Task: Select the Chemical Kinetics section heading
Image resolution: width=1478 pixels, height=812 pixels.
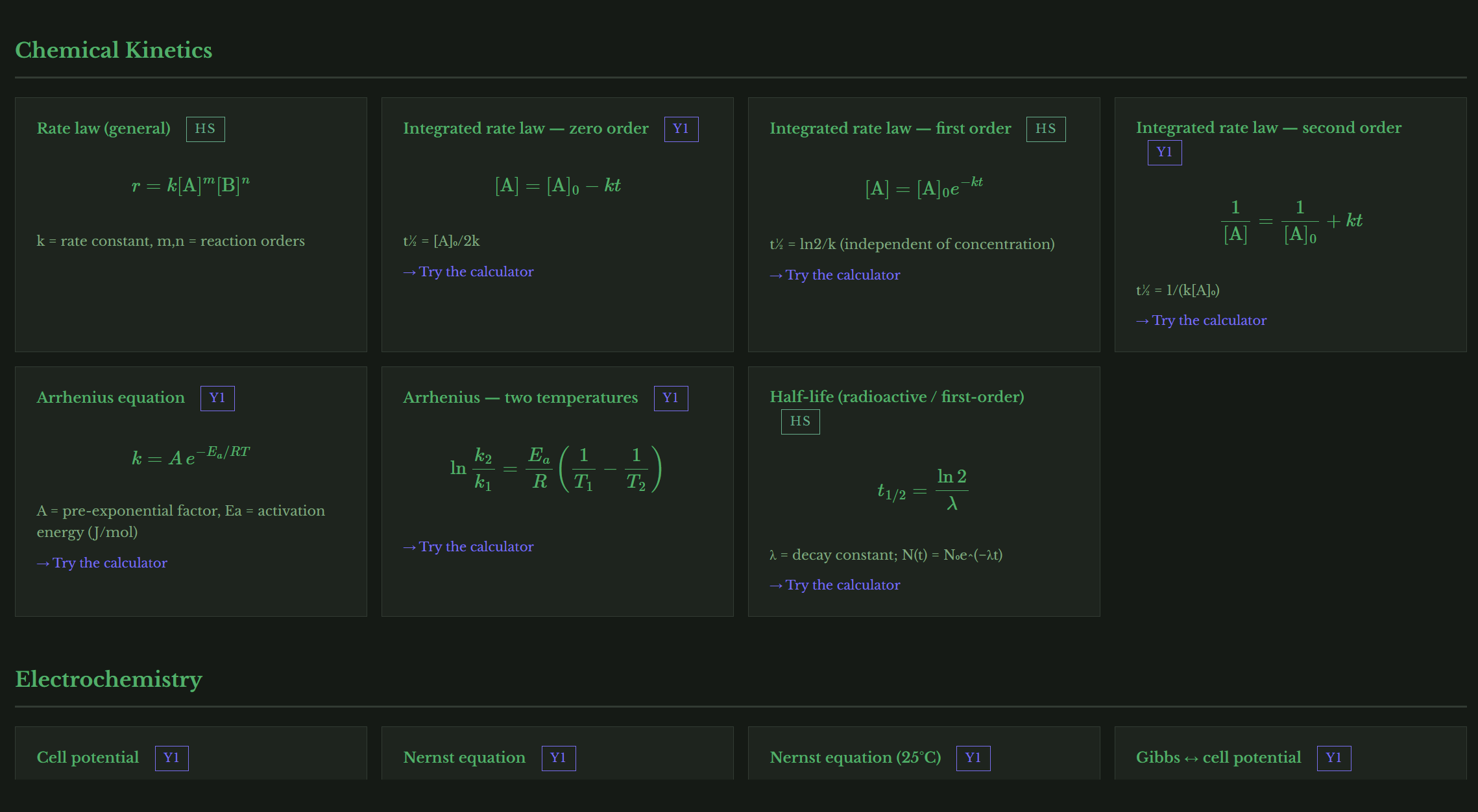Action: point(114,50)
